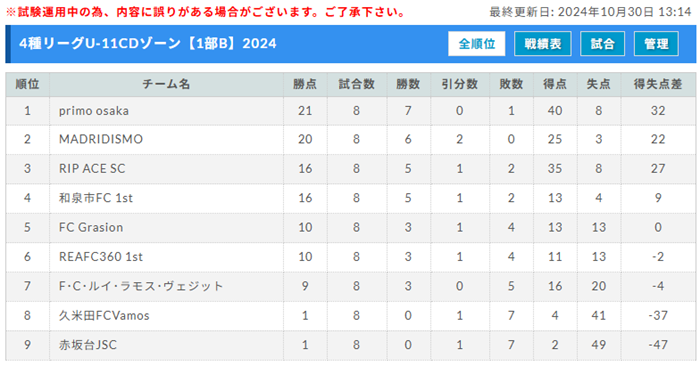Click the チーム名 column header
This screenshot has height=366, width=700.
(x=166, y=84)
